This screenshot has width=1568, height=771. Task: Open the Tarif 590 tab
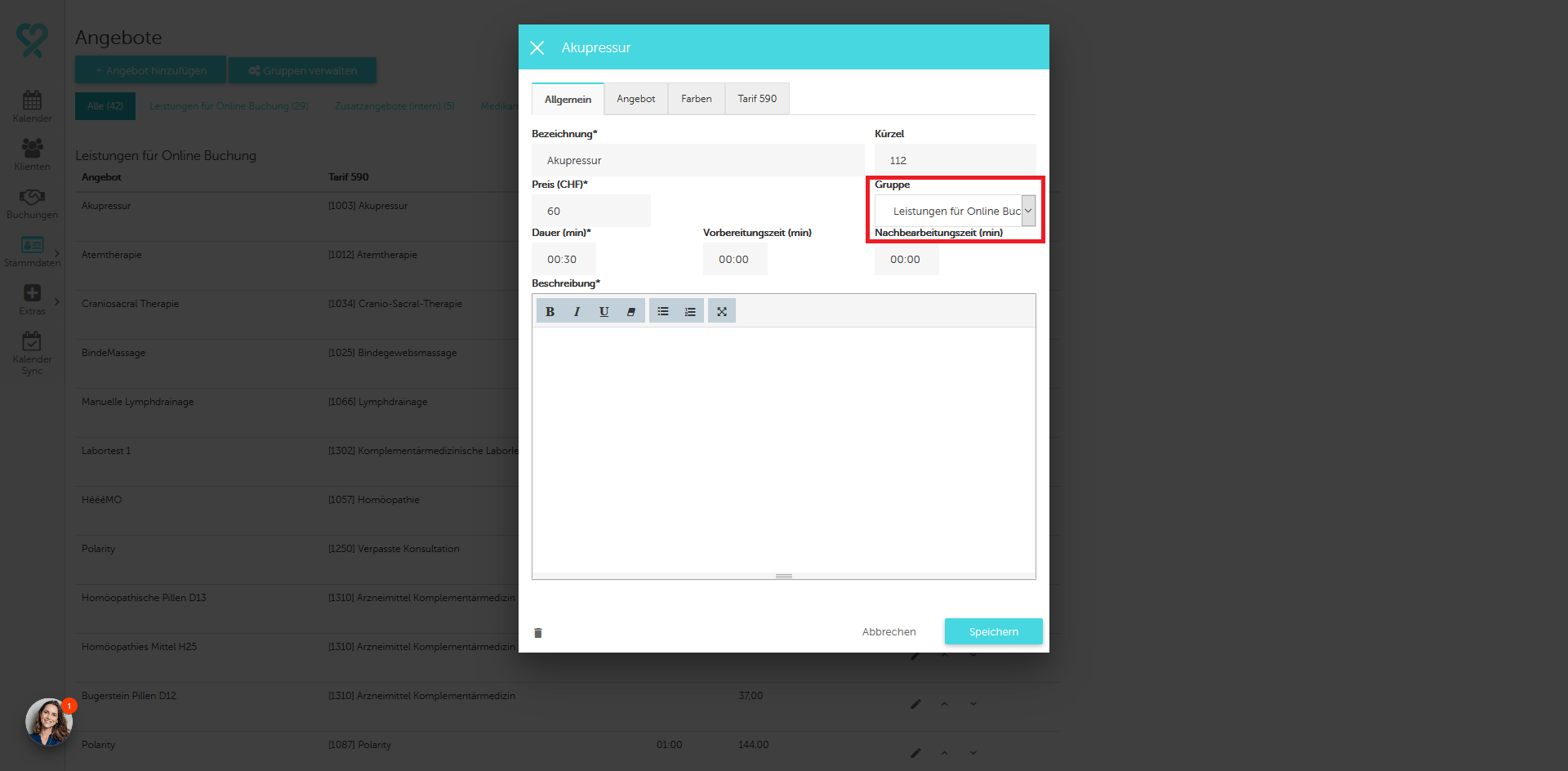point(757,99)
